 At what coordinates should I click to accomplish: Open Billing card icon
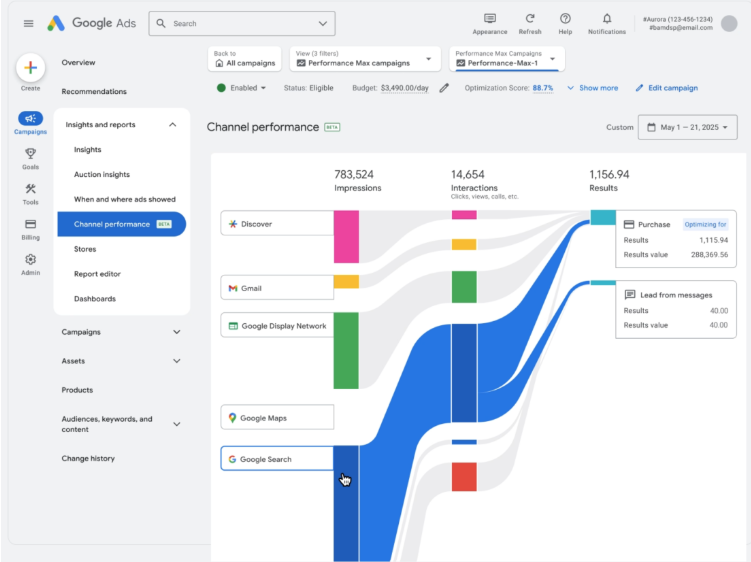(30, 224)
